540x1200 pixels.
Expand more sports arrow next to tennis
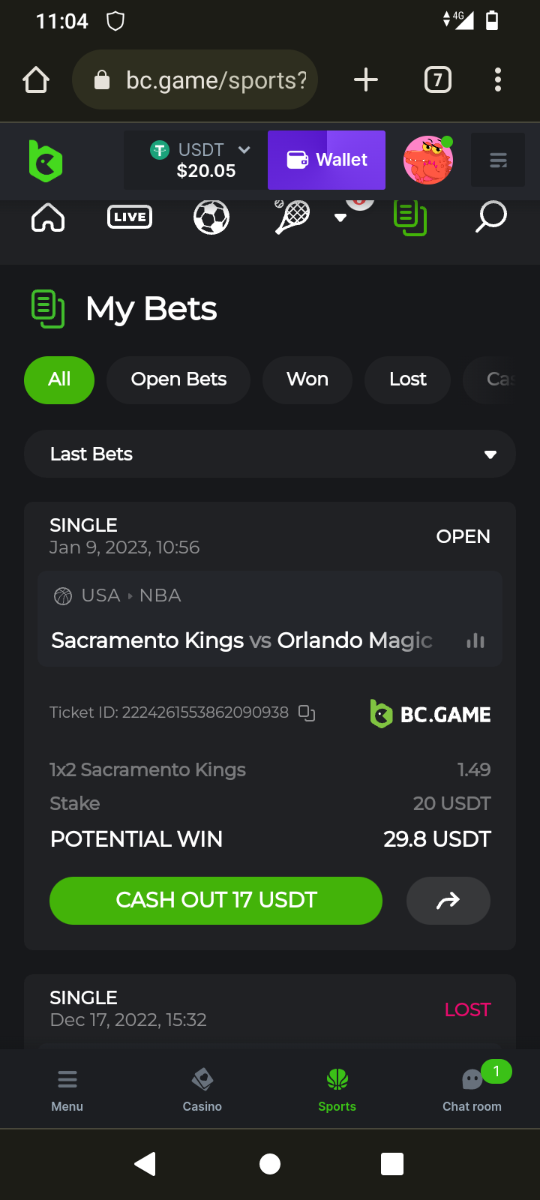pyautogui.click(x=340, y=217)
